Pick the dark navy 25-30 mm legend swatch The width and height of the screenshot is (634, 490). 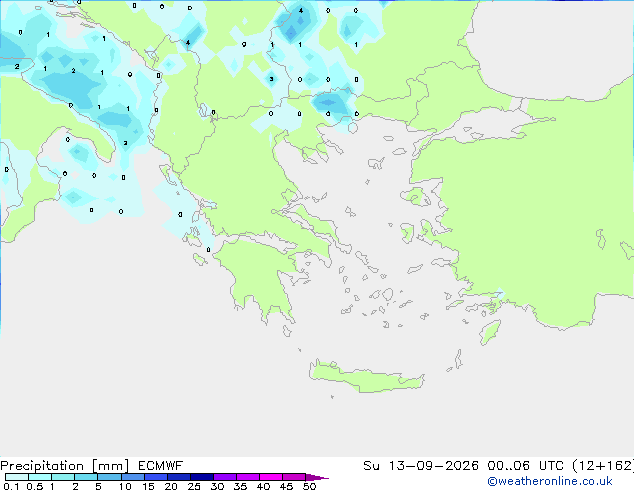click(x=202, y=477)
